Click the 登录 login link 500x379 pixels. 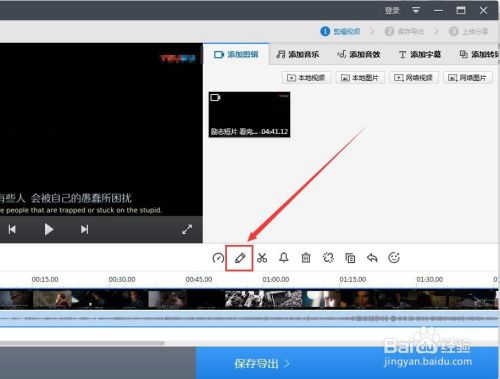tap(392, 10)
